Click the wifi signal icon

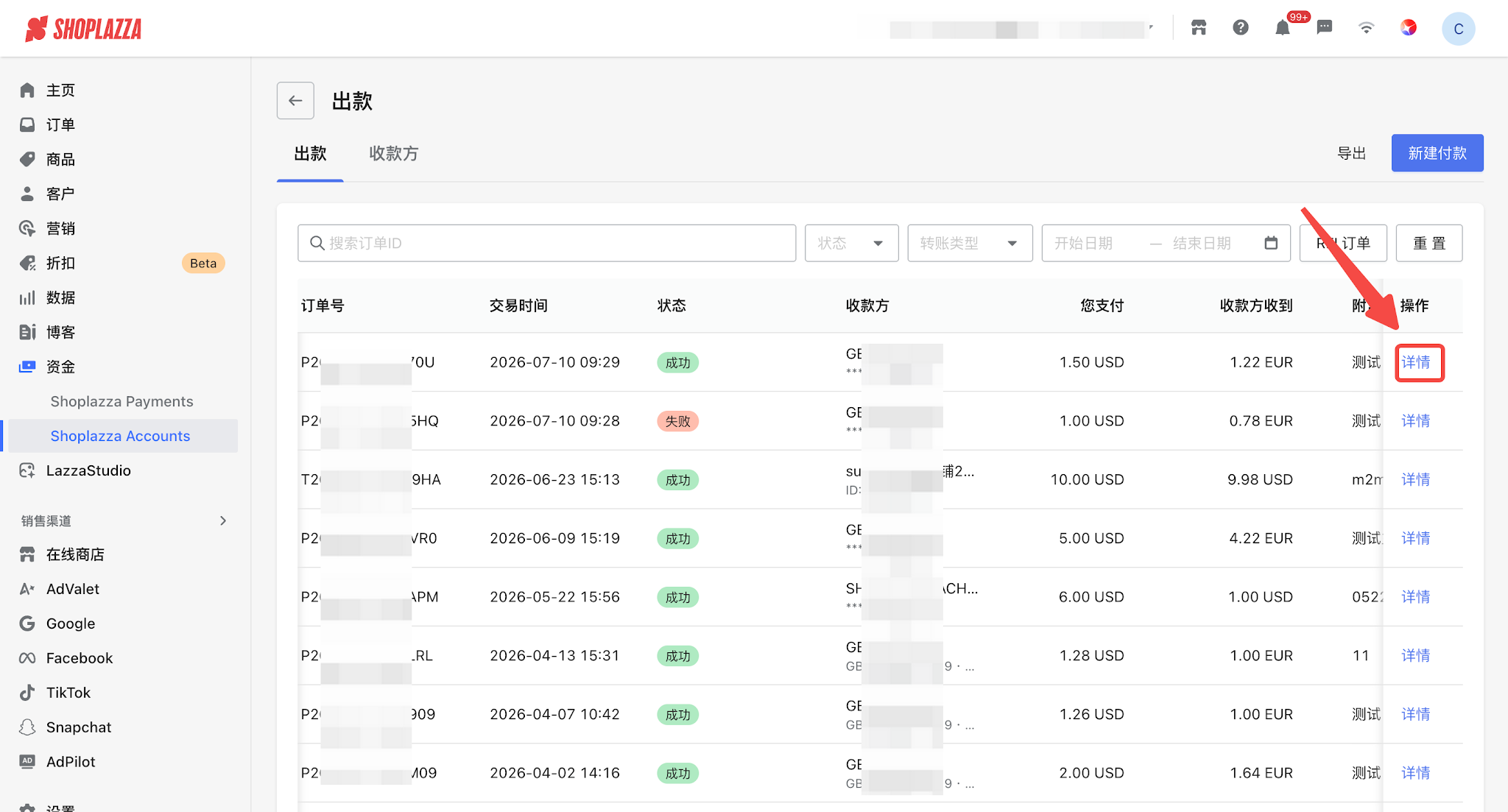1367,28
